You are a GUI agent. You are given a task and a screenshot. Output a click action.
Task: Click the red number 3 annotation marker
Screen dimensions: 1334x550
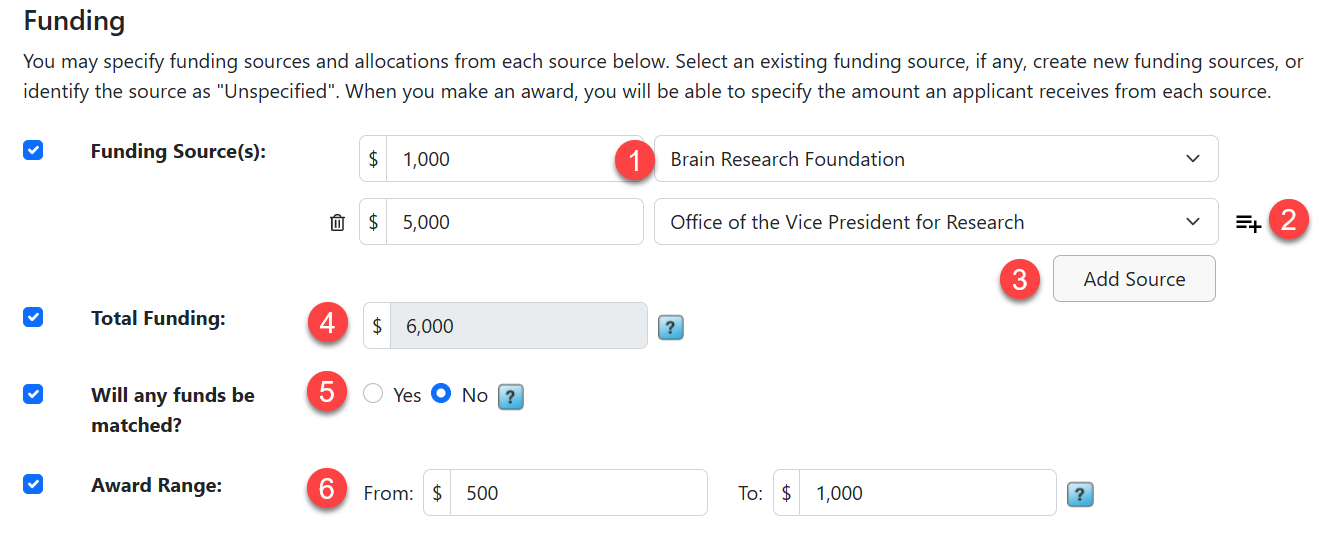tap(1019, 280)
